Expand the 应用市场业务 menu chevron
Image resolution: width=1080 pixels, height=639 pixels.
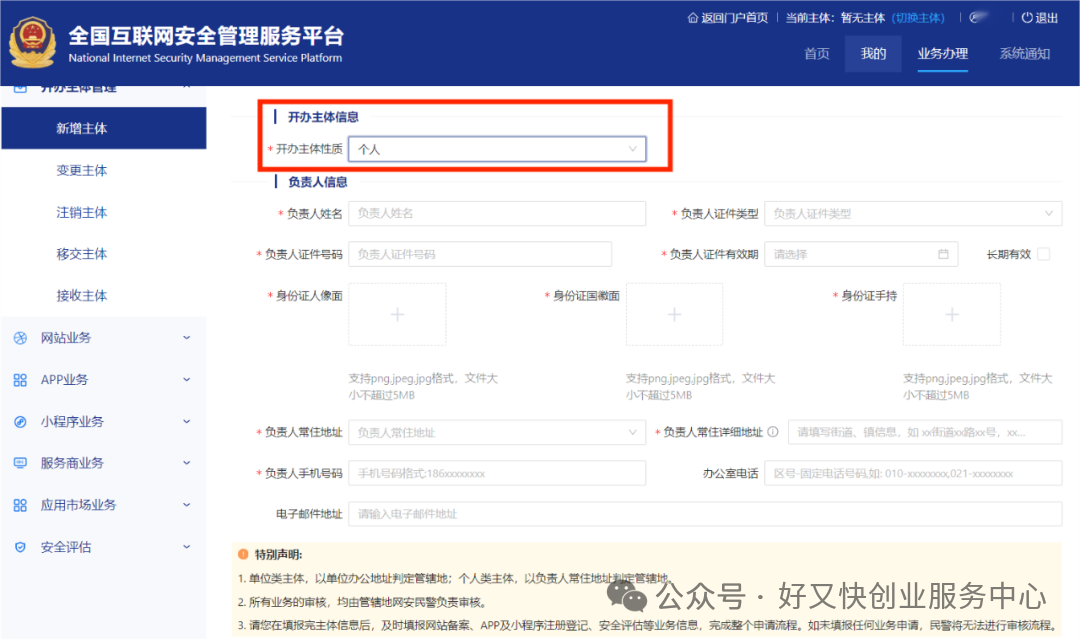pyautogui.click(x=187, y=505)
